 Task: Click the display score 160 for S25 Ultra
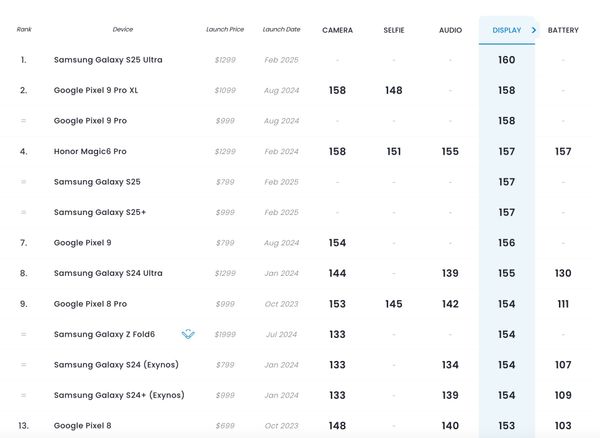click(x=506, y=60)
